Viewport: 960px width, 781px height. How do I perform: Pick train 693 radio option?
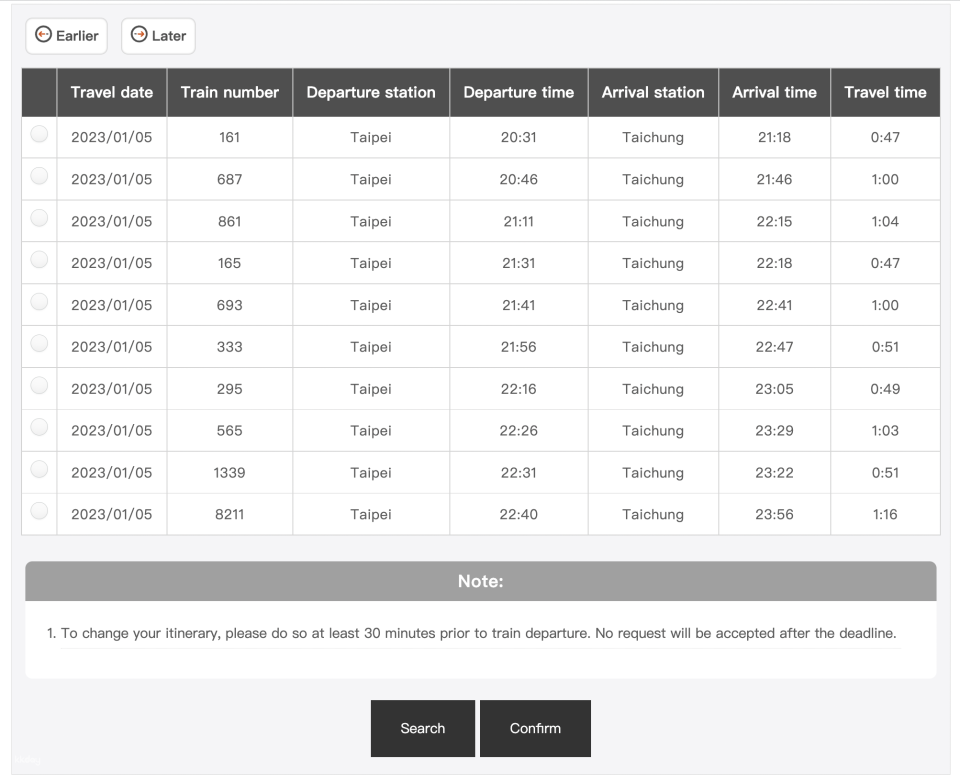pyautogui.click(x=39, y=302)
